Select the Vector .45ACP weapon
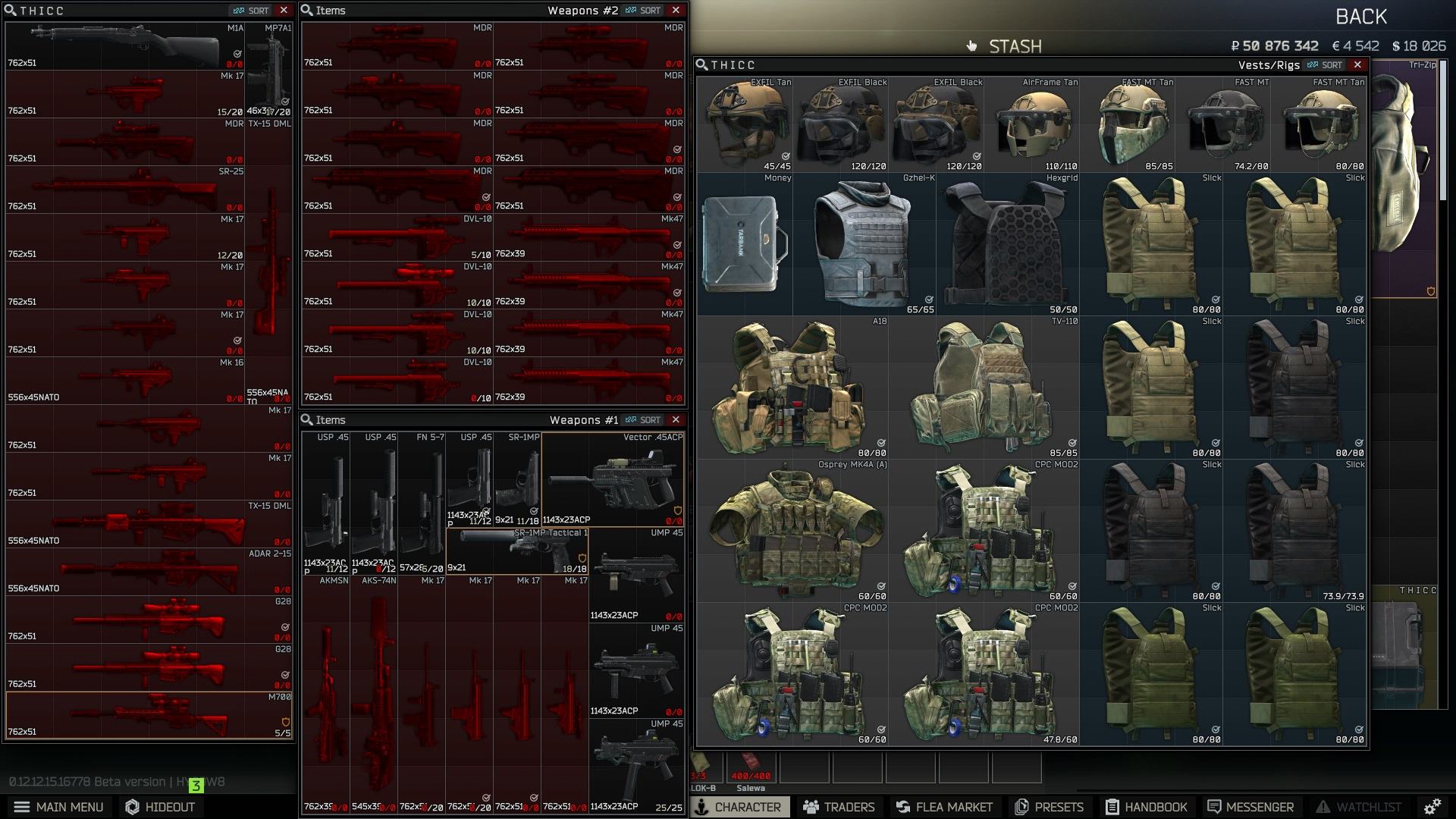 pos(613,479)
